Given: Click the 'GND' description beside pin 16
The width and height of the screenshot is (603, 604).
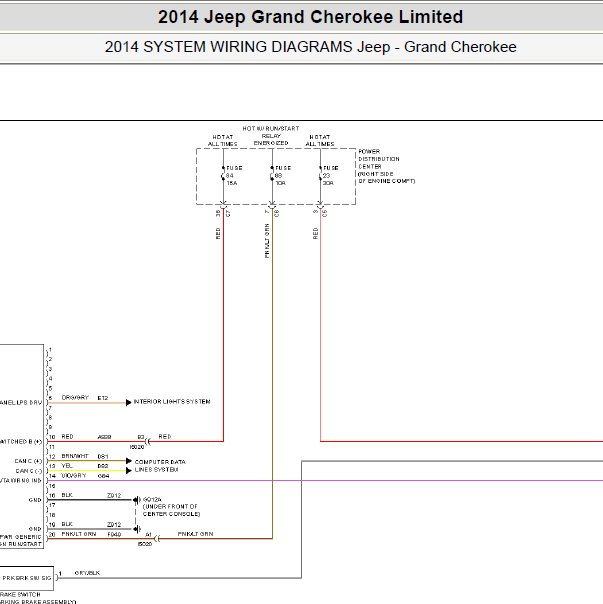Looking at the screenshot, I should (35, 500).
